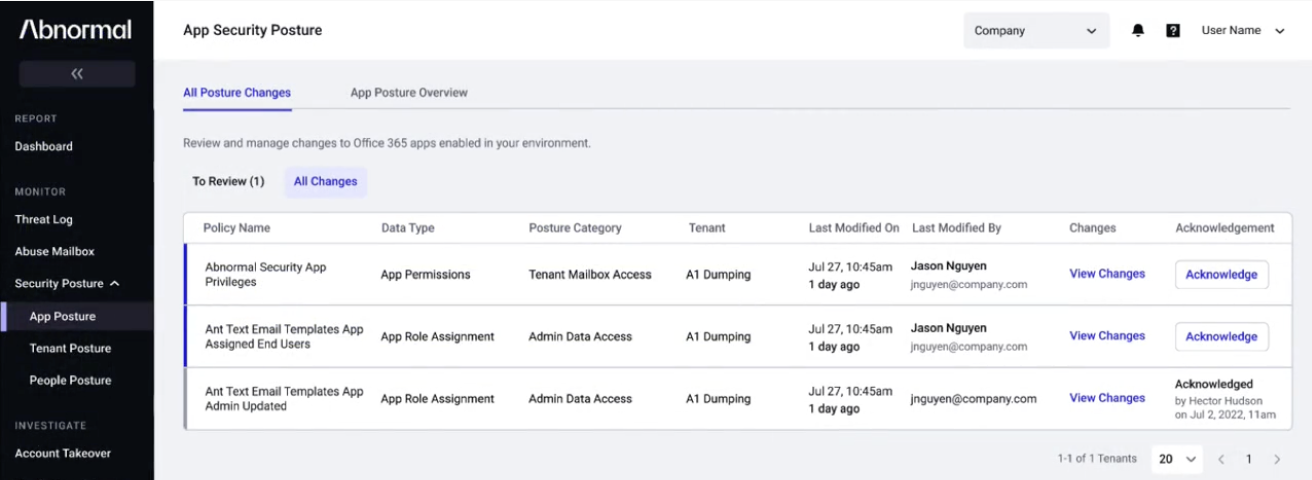The image size is (1312, 480).
Task: Open the help question mark icon
Action: pos(1173,31)
